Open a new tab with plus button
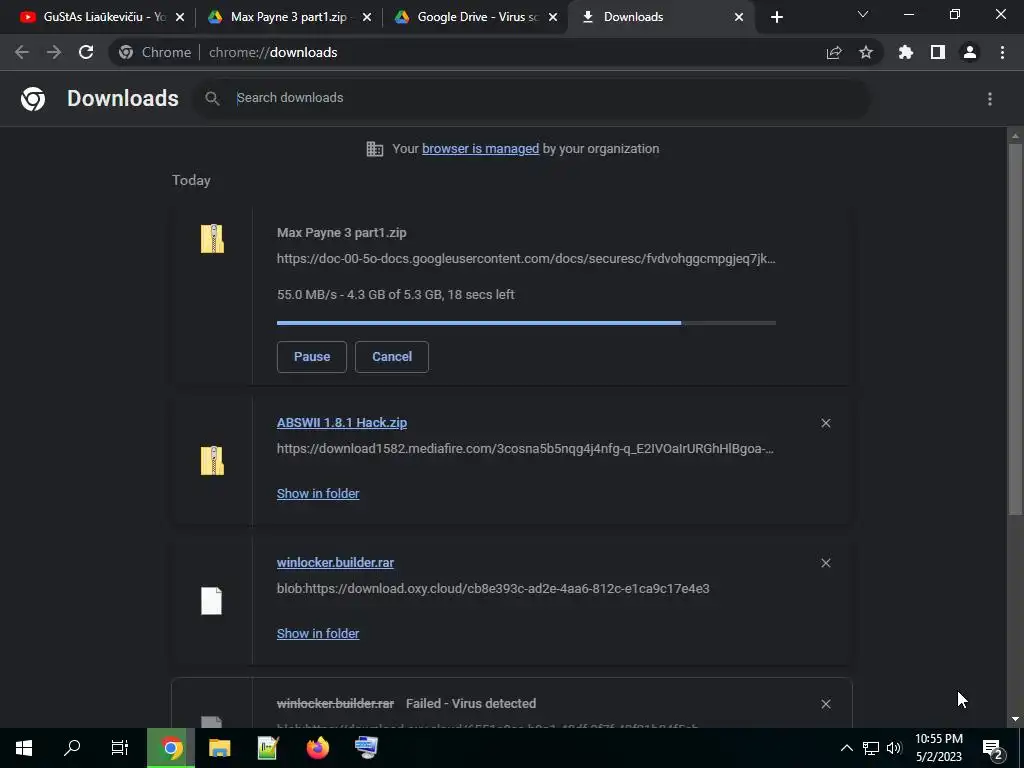The width and height of the screenshot is (1024, 768). click(x=776, y=17)
